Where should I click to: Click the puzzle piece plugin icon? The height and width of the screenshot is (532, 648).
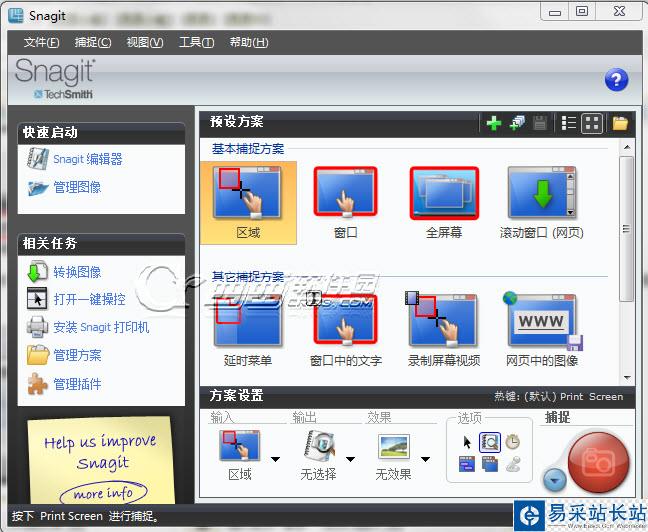pos(37,384)
